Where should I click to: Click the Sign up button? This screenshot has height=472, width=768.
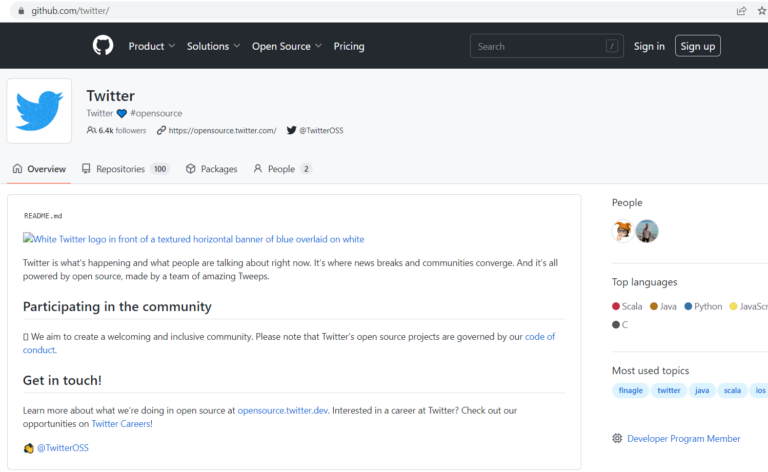(x=697, y=46)
